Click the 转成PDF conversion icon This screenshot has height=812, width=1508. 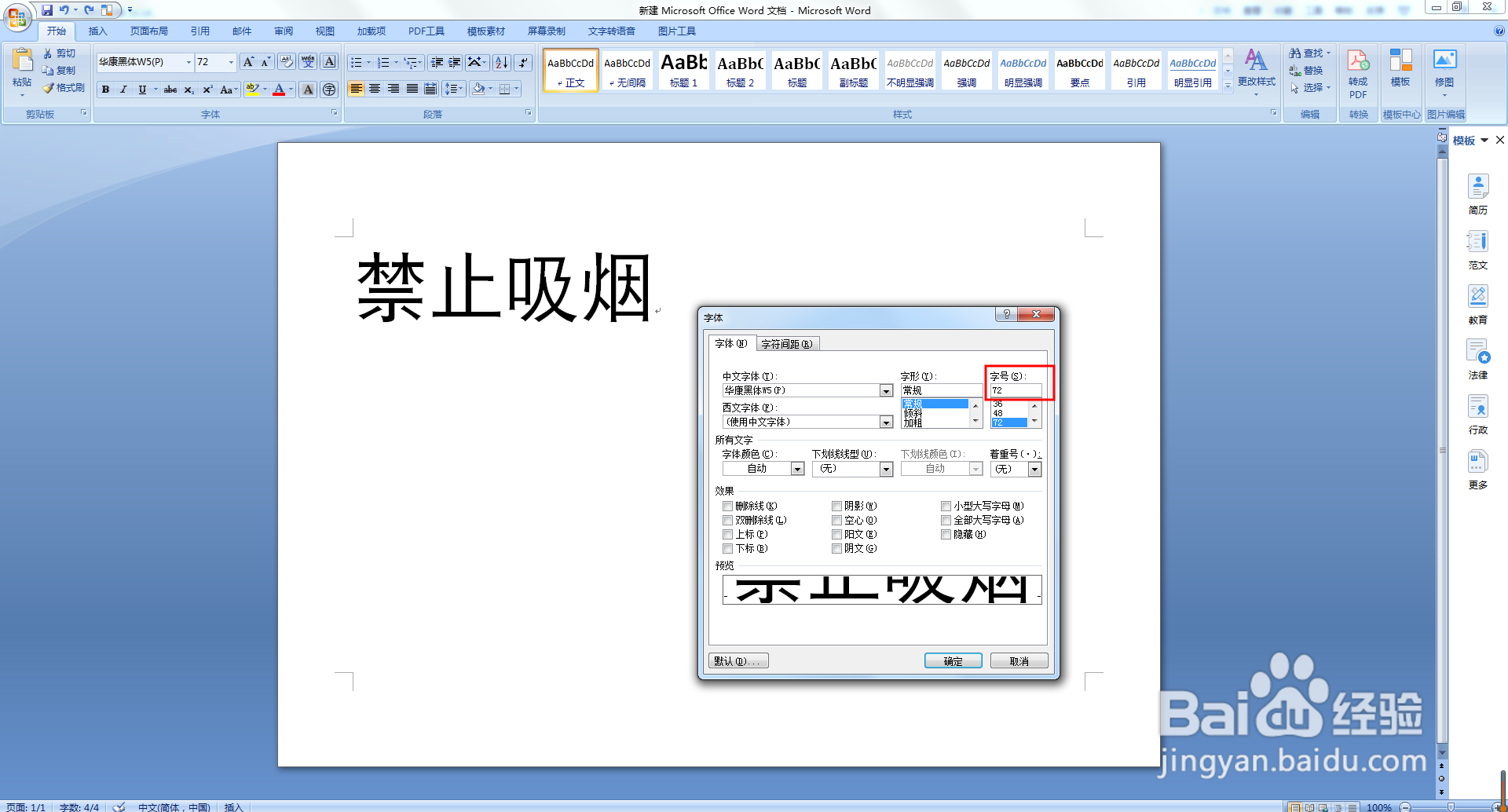tap(1358, 71)
